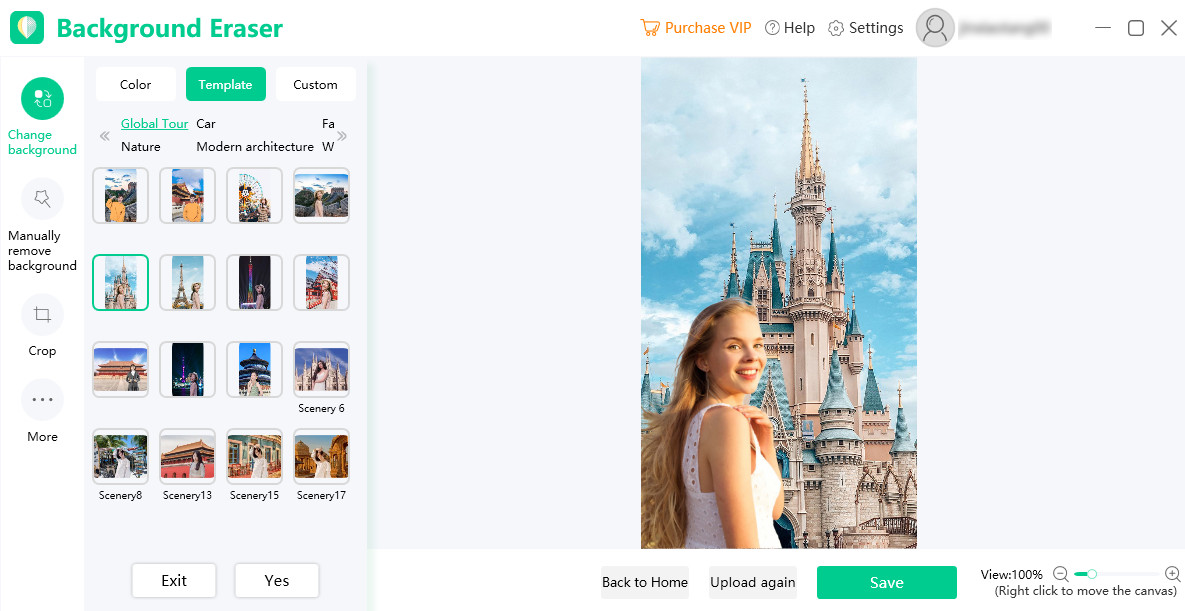This screenshot has height=611, width=1185.
Task: Click the green Save button
Action: pos(886,582)
